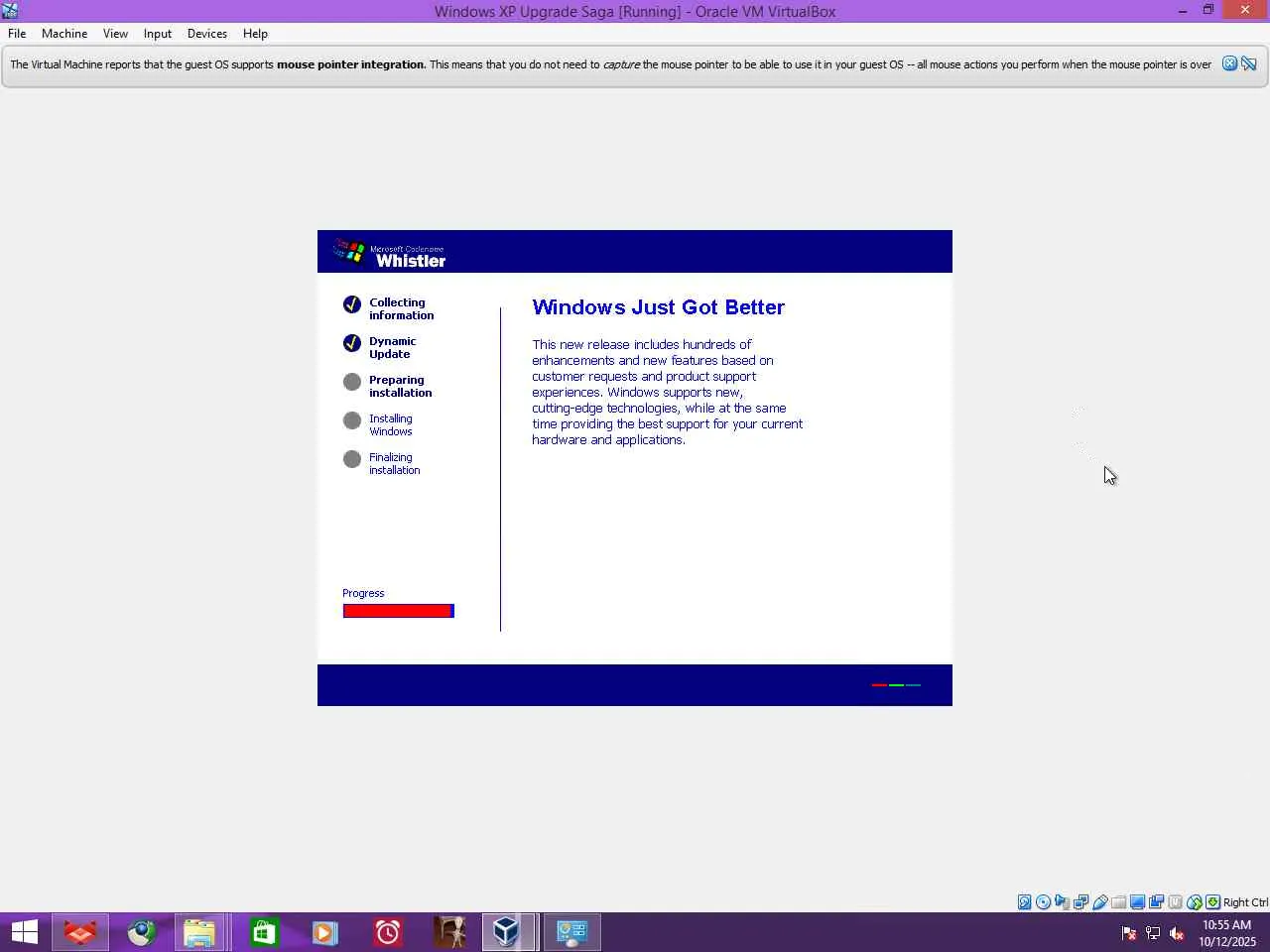The height and width of the screenshot is (952, 1270).
Task: Open the Help menu
Action: pyautogui.click(x=255, y=34)
